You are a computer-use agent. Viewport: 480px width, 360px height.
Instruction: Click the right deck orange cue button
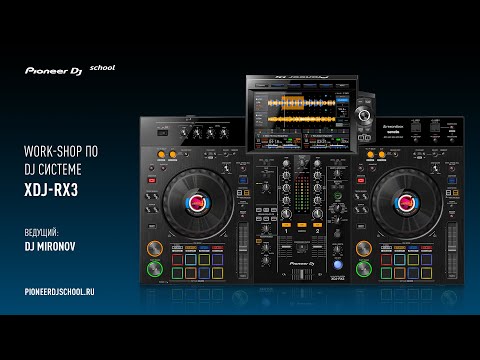tap(364, 249)
